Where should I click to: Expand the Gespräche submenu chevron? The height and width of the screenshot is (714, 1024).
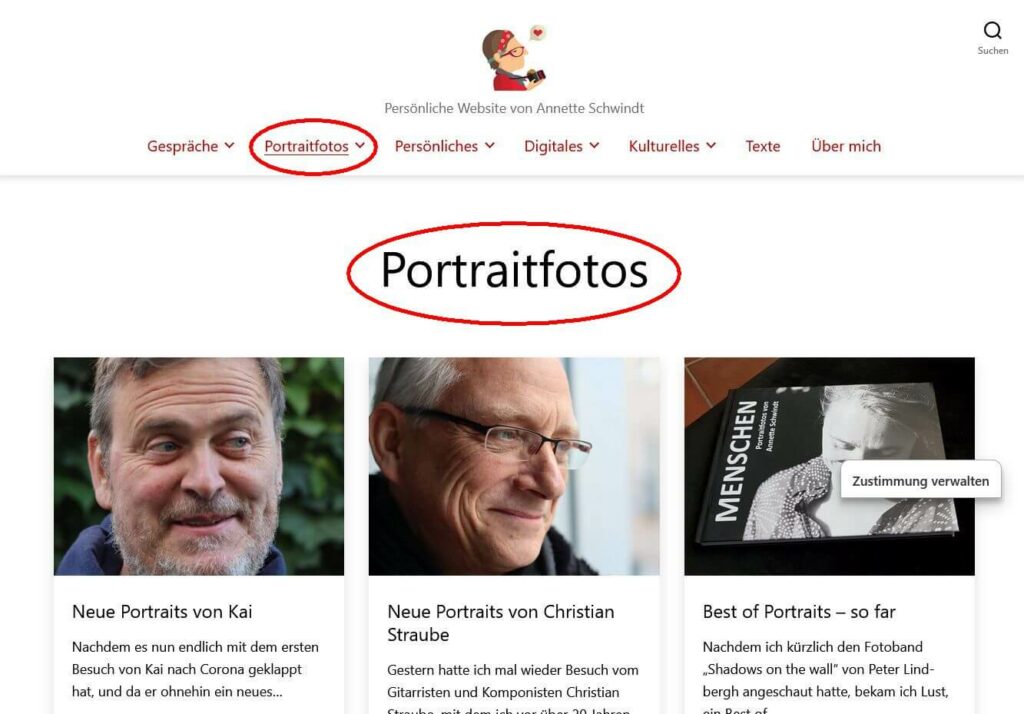pyautogui.click(x=229, y=146)
